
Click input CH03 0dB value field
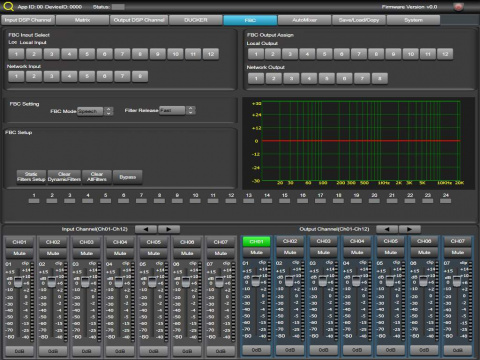[86, 351]
